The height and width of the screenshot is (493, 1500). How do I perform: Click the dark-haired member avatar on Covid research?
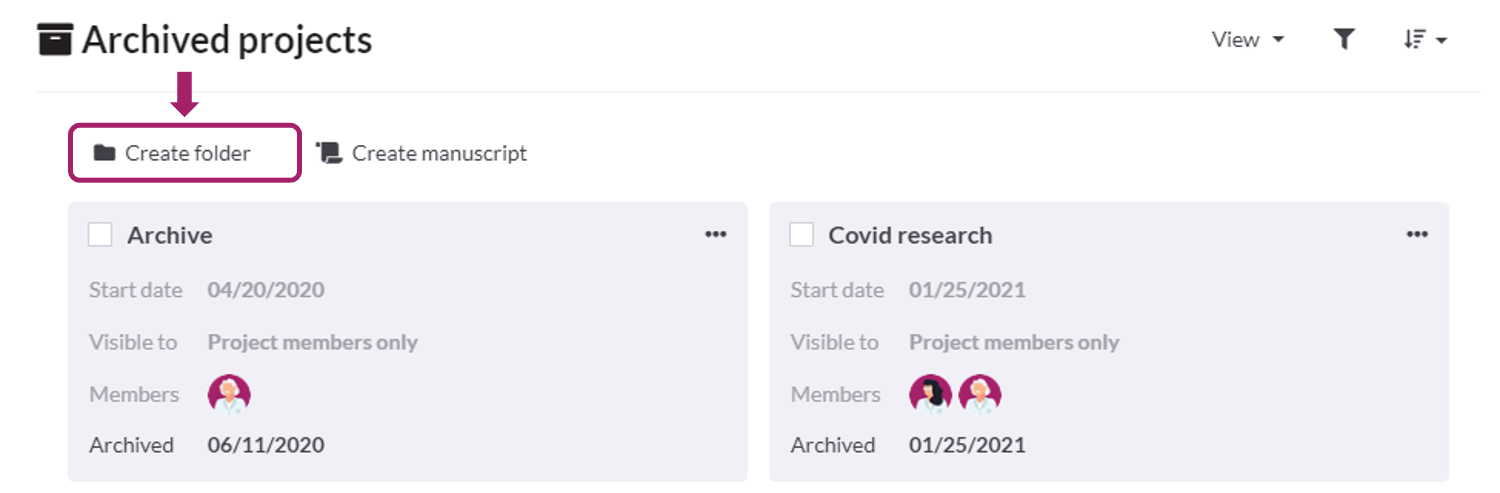930,394
